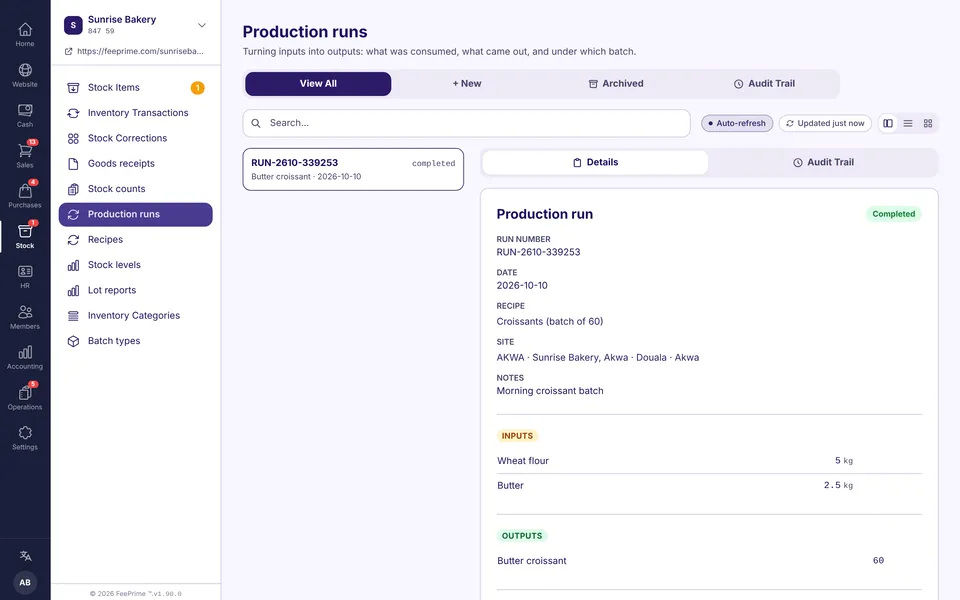960x600 pixels.
Task: Open the Website globe icon
Action: (25, 70)
